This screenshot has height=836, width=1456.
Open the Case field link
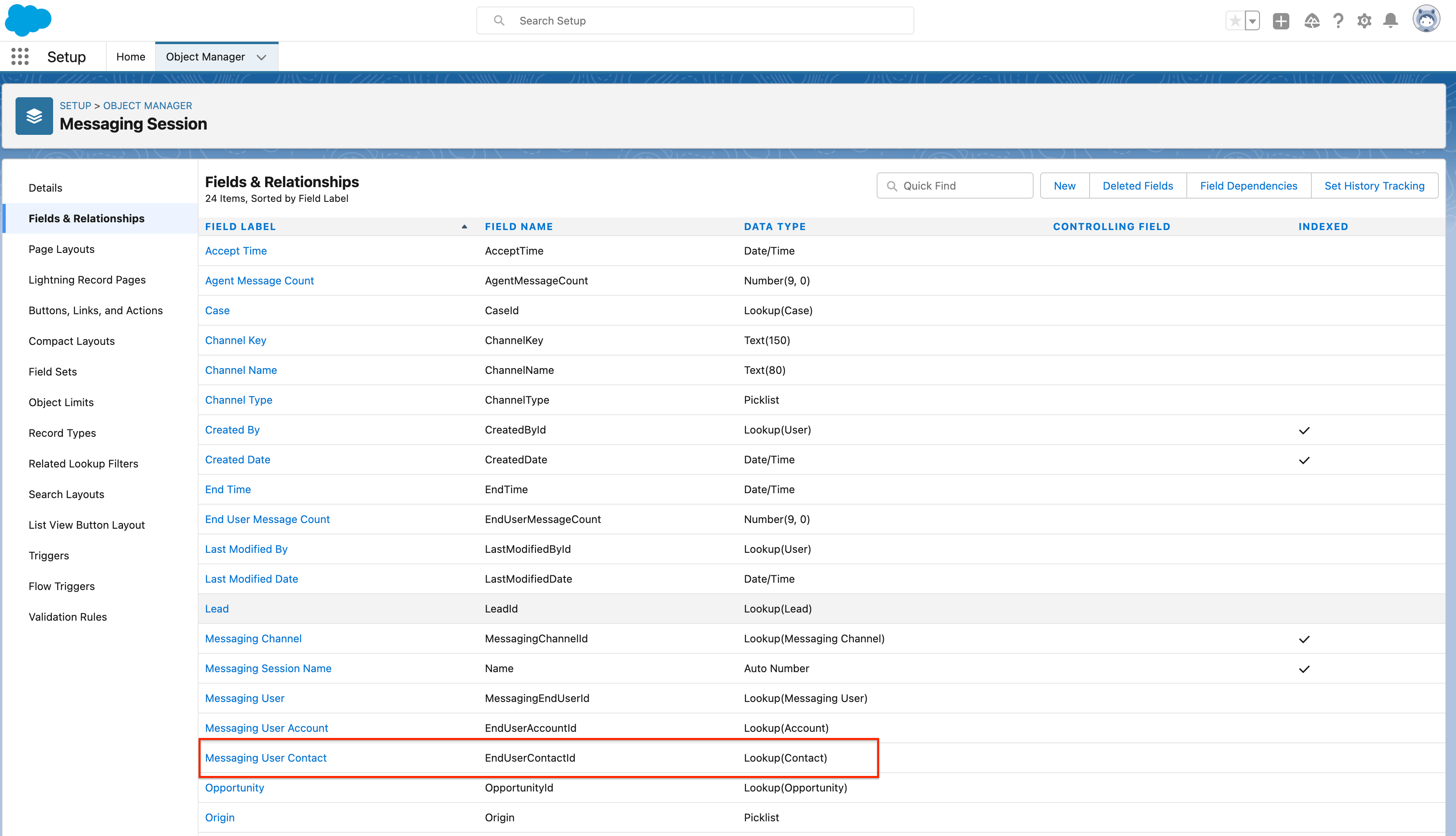(x=217, y=311)
